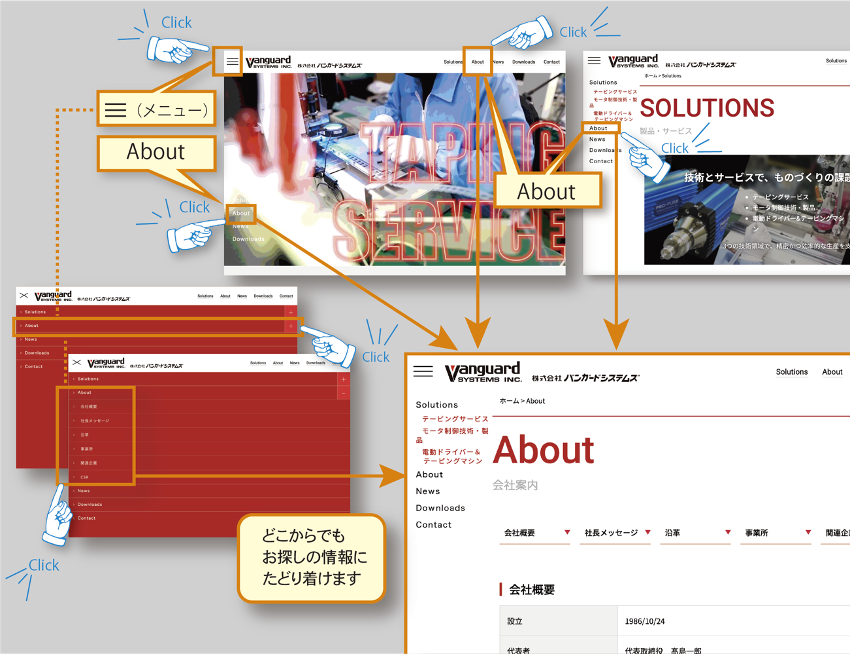Click Vanguard logo on the Taping Service page

tap(269, 62)
